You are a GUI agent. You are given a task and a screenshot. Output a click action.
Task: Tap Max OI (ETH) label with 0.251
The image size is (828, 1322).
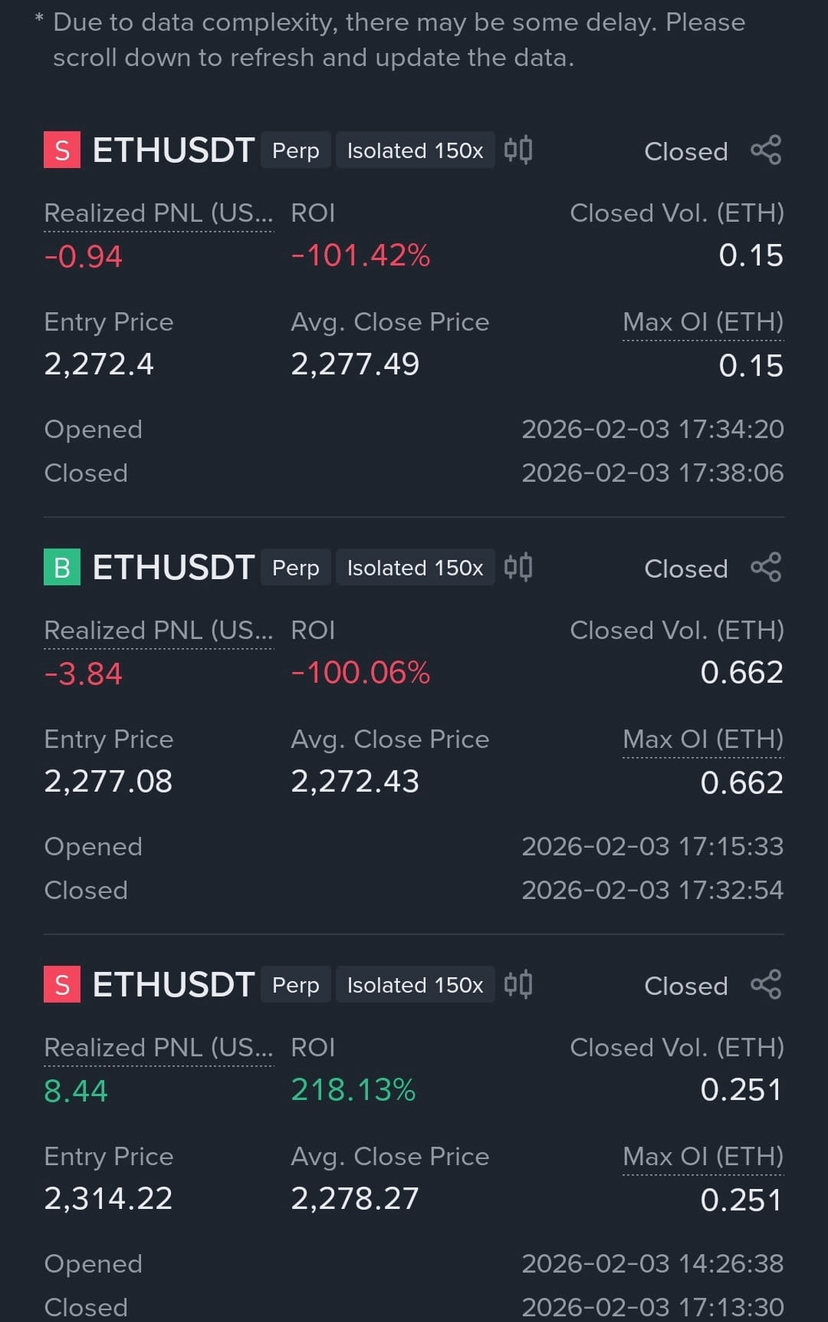(703, 1156)
